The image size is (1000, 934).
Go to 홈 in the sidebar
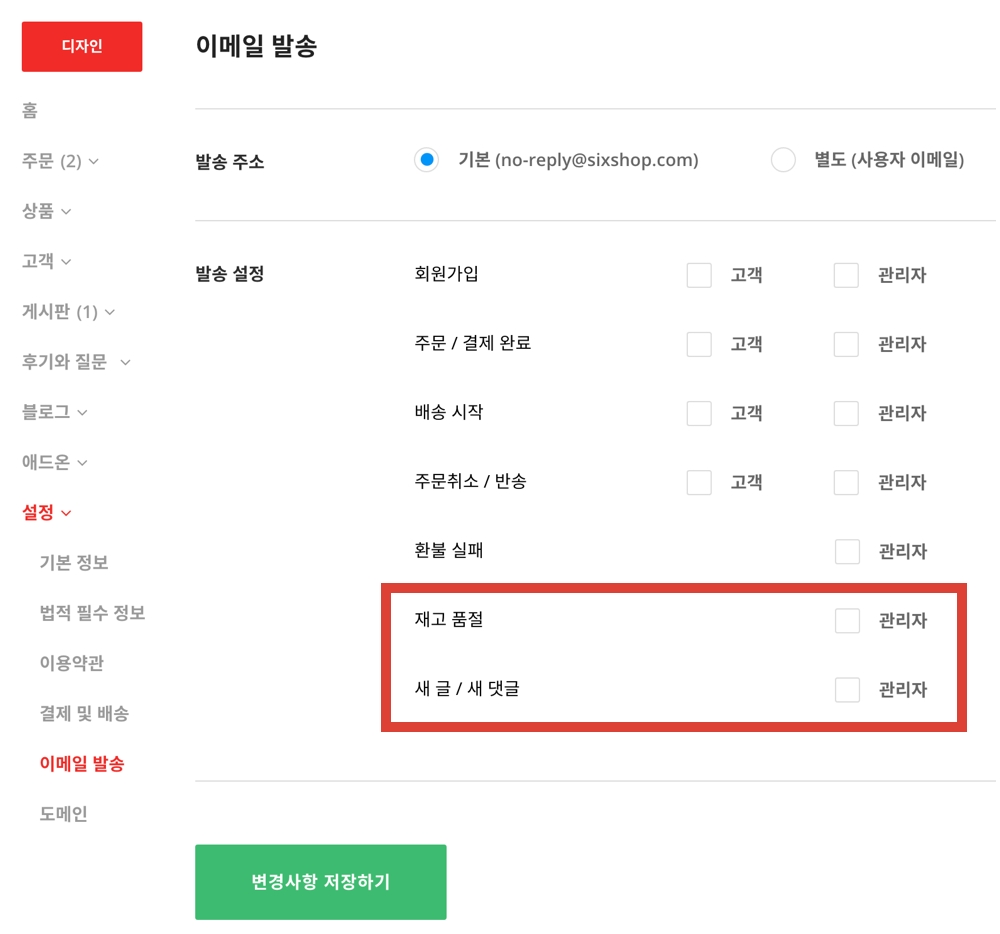pos(30,110)
